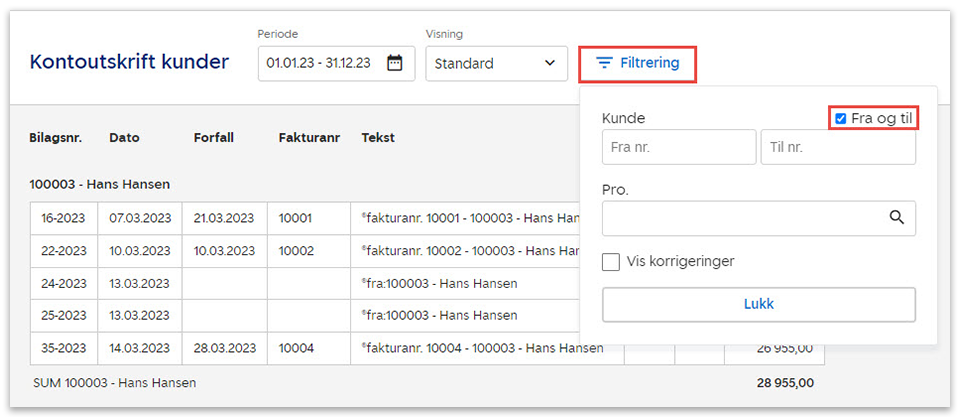Open the Filtrering filter panel button

pyautogui.click(x=638, y=63)
